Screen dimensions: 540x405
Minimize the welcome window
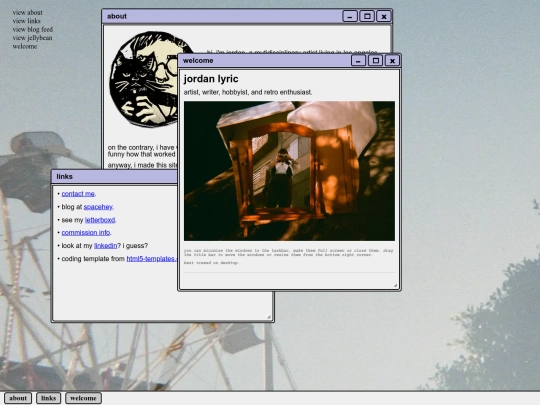tap(359, 61)
